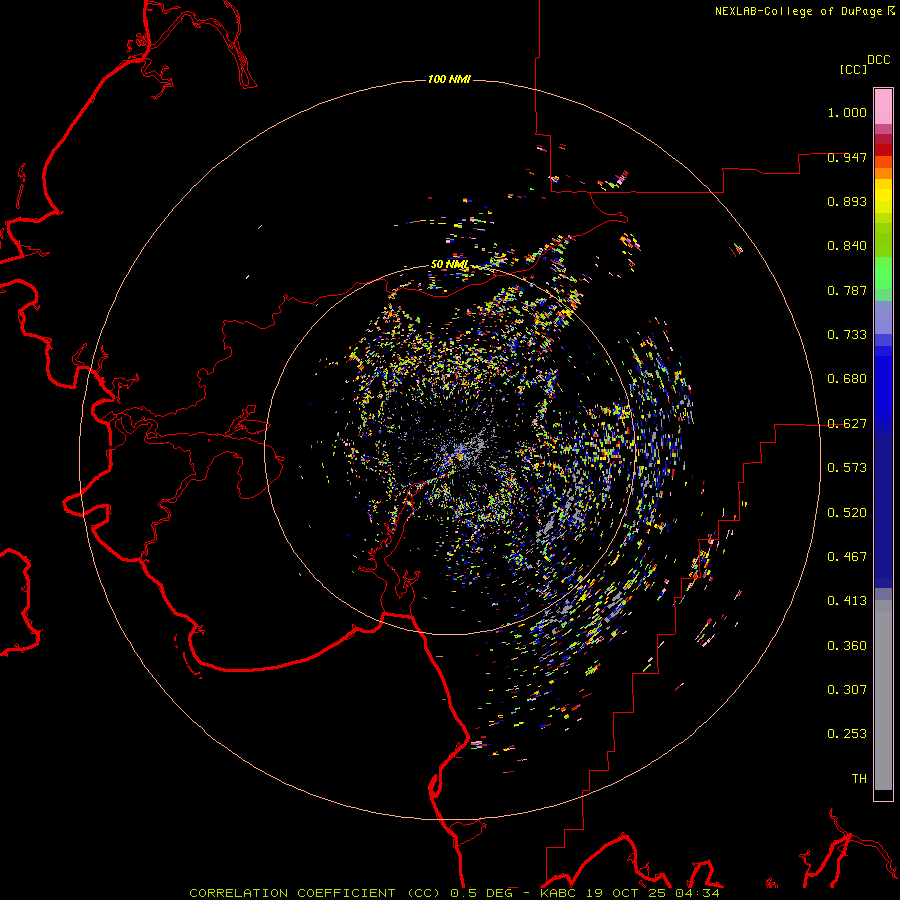Click the NEXLAB-College of DuPage watermark
Image resolution: width=900 pixels, height=900 pixels.
(804, 11)
